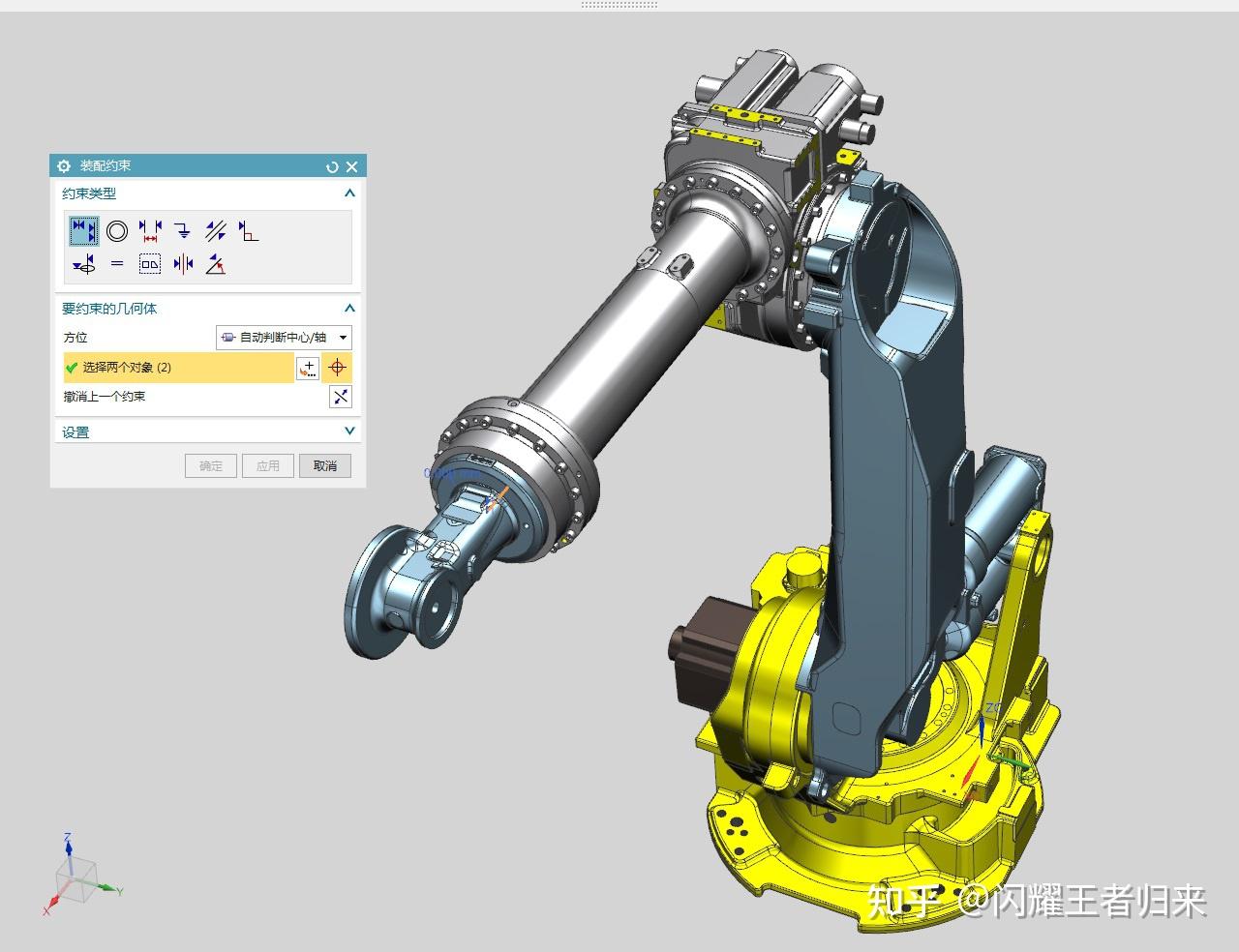
Task: Choose the Fit (equal sign) constraint
Action: (x=117, y=263)
